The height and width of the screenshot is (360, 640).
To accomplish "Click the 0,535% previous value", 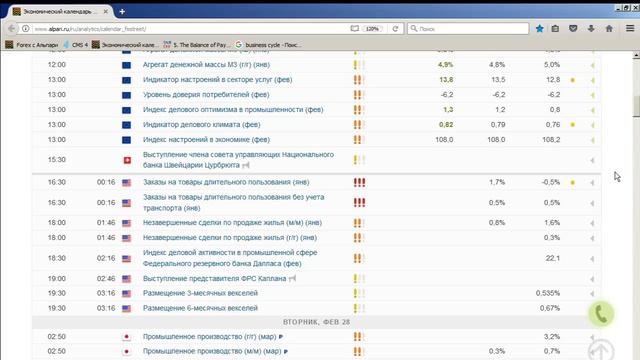I will pos(548,293).
